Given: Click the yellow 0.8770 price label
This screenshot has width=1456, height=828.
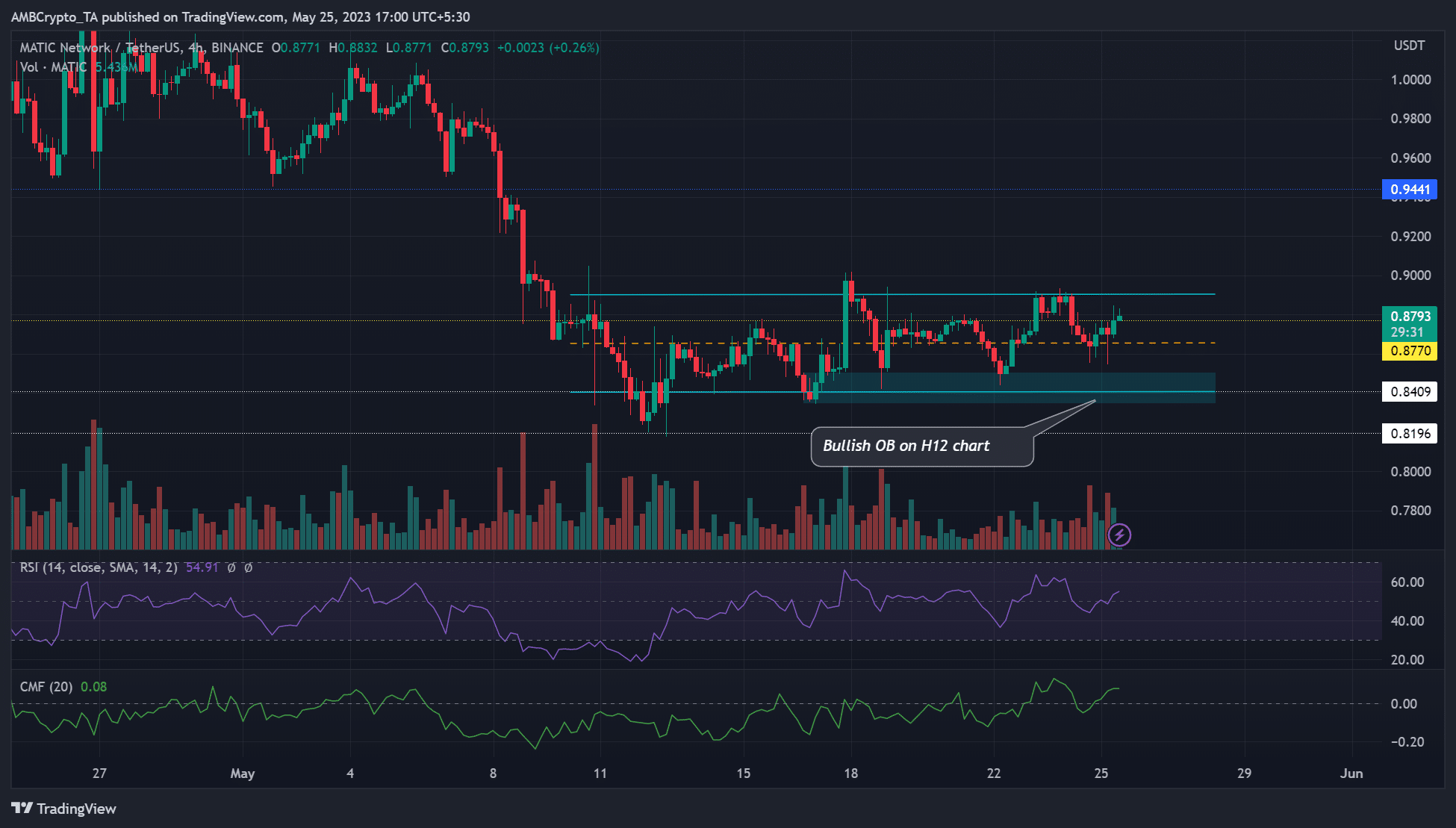Looking at the screenshot, I should tap(1410, 351).
